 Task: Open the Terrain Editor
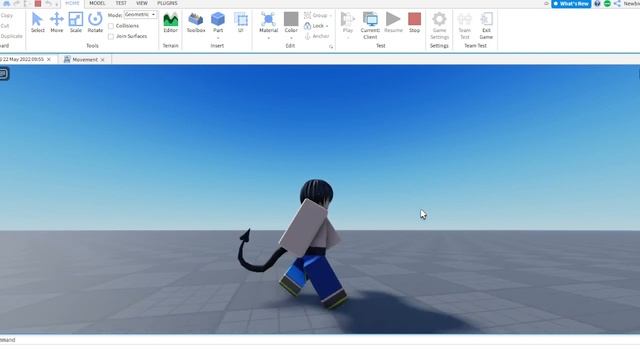coord(171,22)
